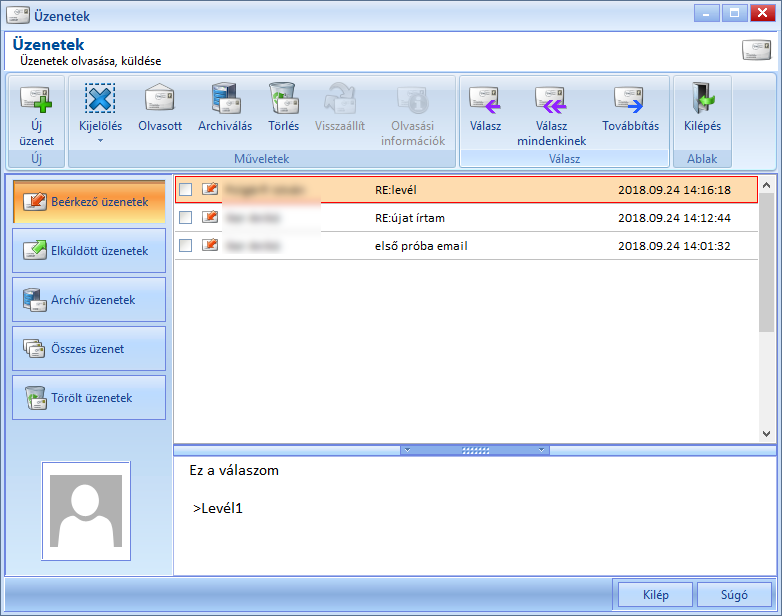The height and width of the screenshot is (616, 782).
Task: Mark message as read with Olvasott
Action: click(160, 108)
